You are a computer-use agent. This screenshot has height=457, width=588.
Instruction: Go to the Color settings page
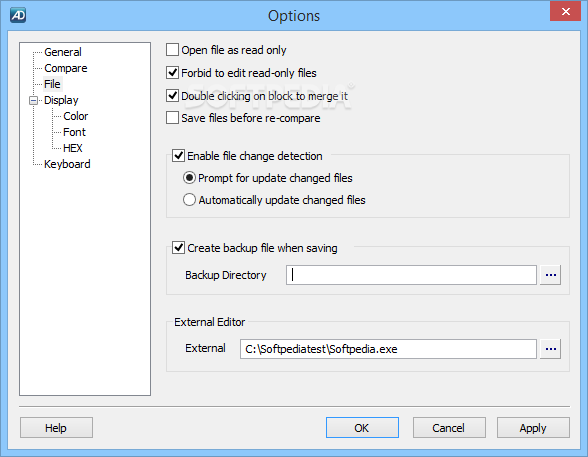(x=75, y=116)
